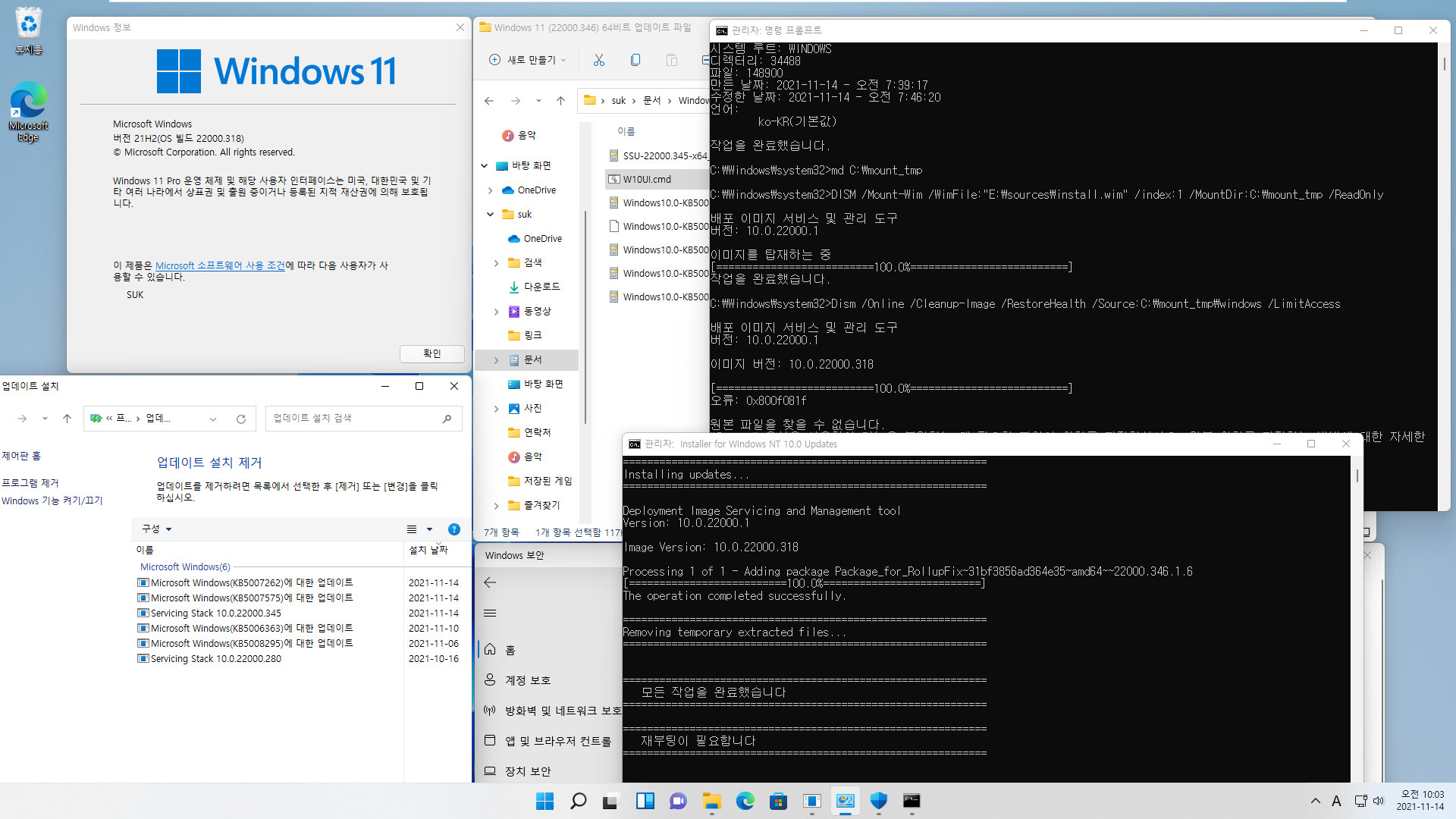Select 앱 및 브라우저 컨트롤 item

click(x=549, y=741)
